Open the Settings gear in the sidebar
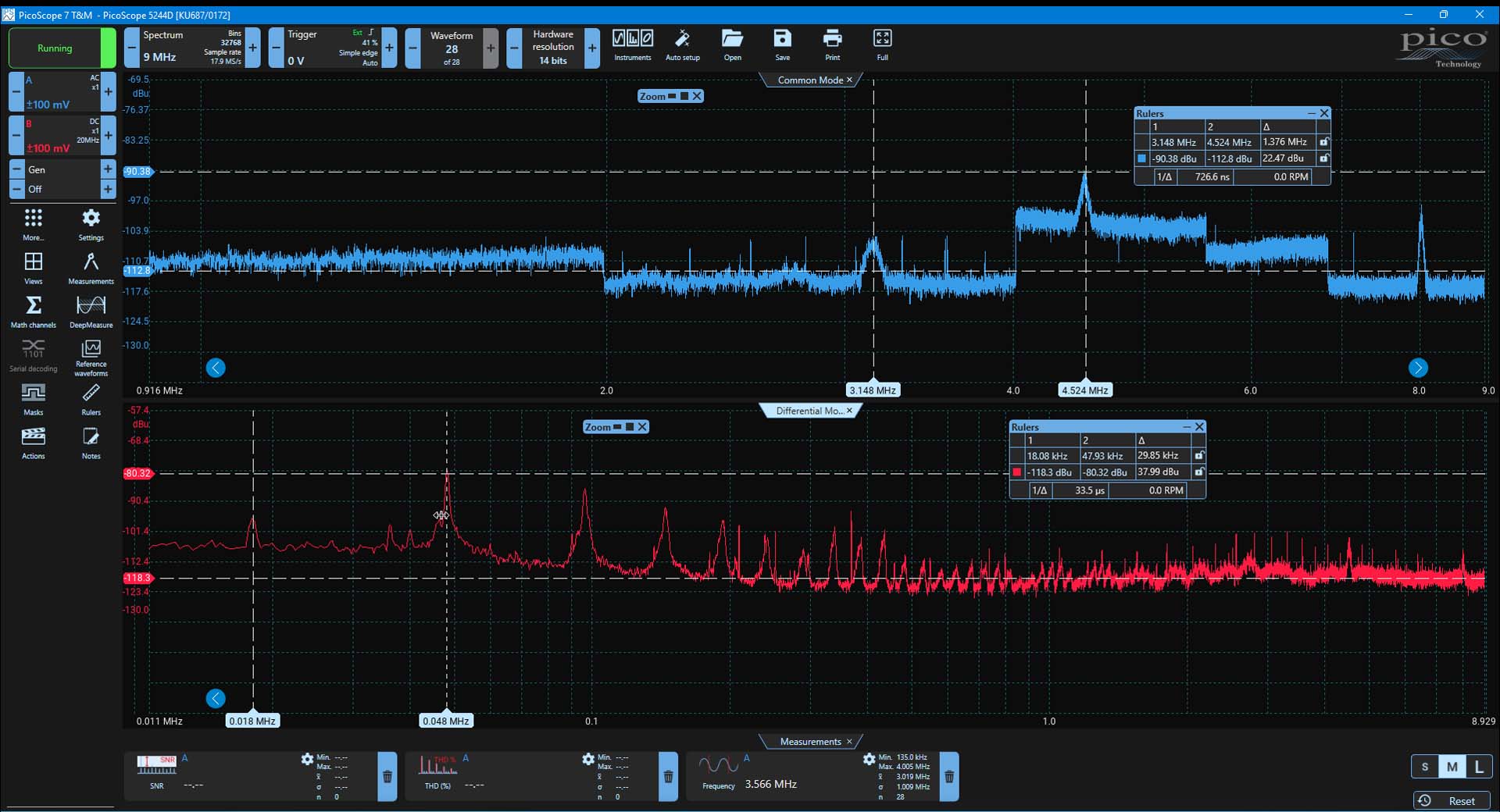This screenshot has height=812, width=1500. pos(91,225)
